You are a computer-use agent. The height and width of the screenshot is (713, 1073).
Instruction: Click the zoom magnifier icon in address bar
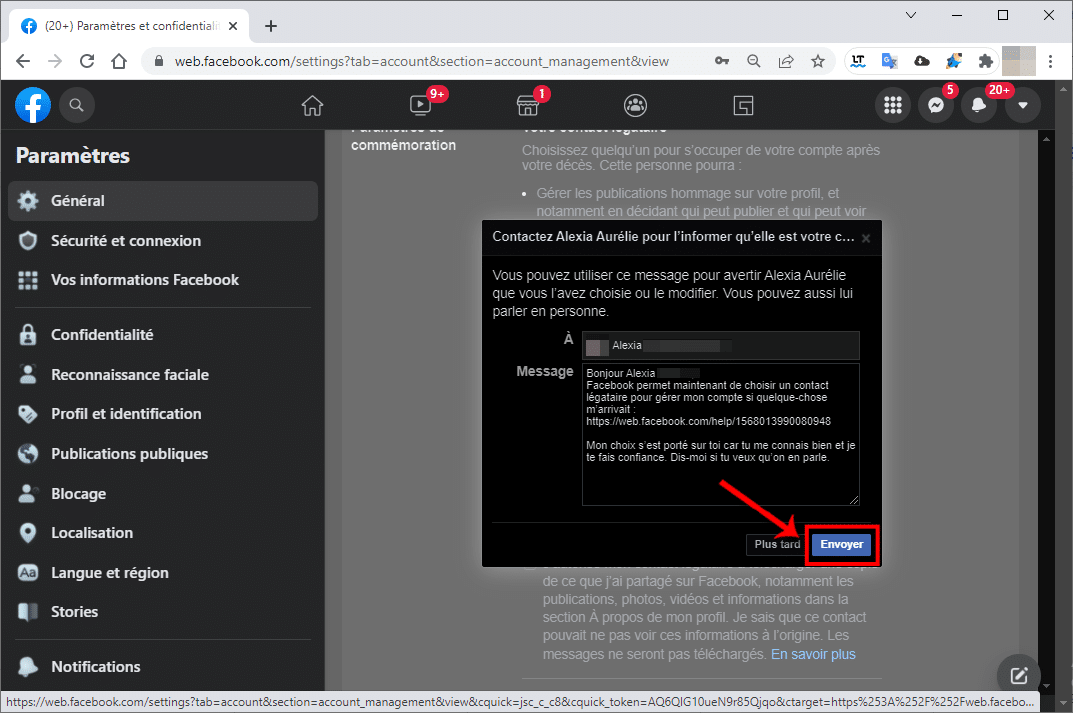click(753, 61)
